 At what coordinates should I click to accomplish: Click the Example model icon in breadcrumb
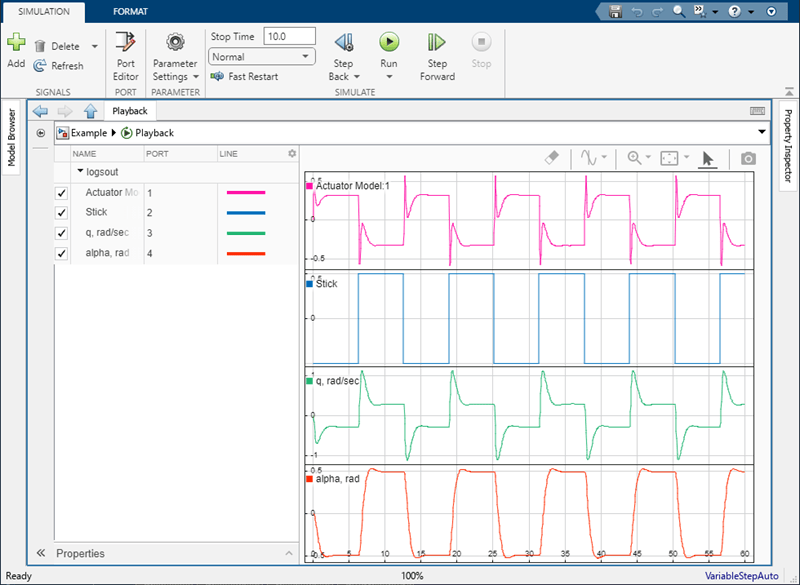(x=63, y=133)
